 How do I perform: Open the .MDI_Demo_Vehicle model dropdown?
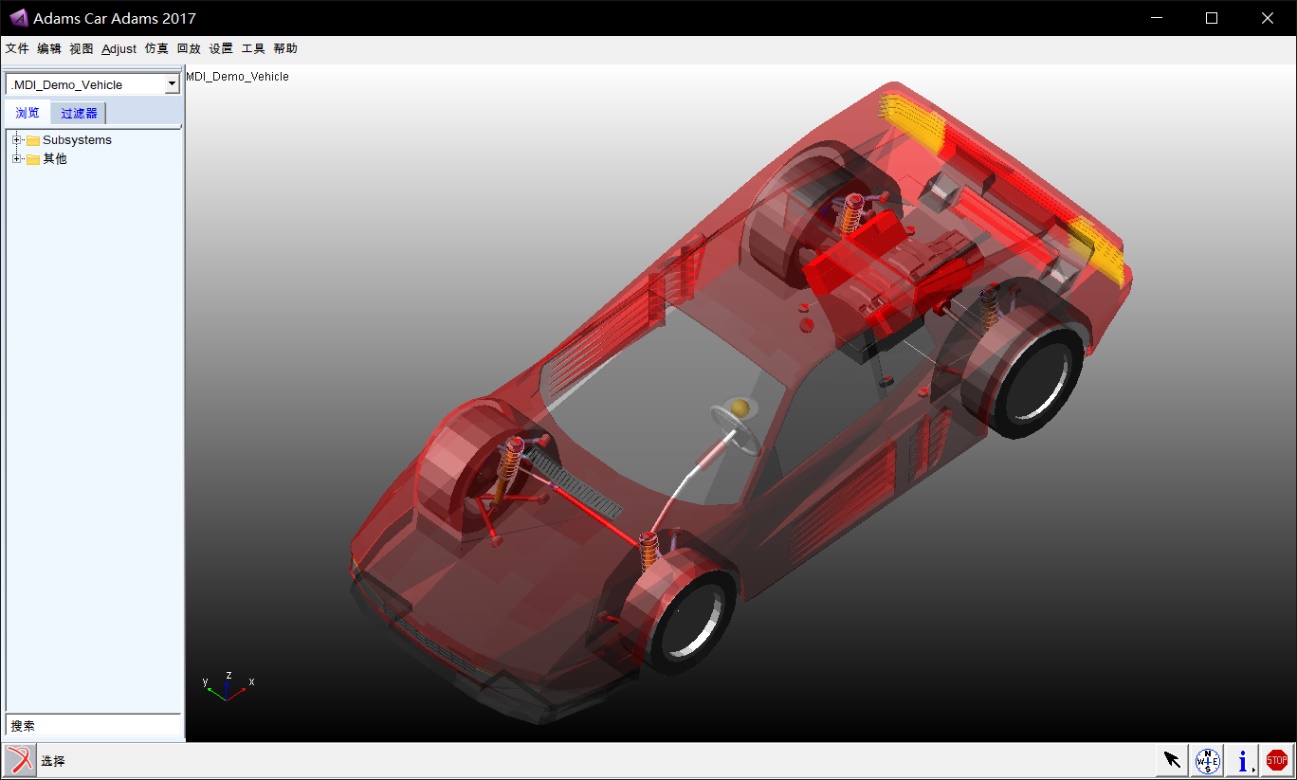(172, 85)
